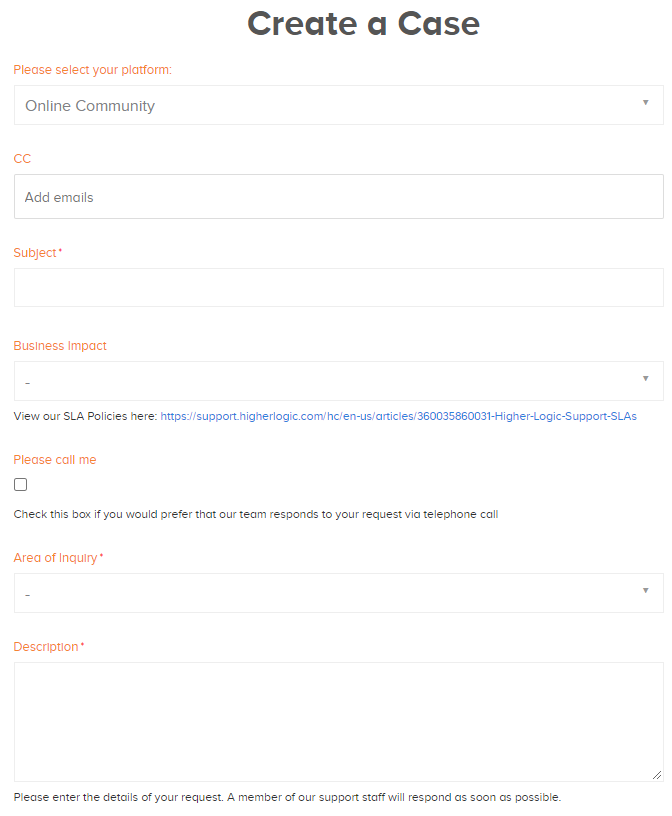
Task: Click the platform dropdown arrow icon
Action: pos(645,103)
